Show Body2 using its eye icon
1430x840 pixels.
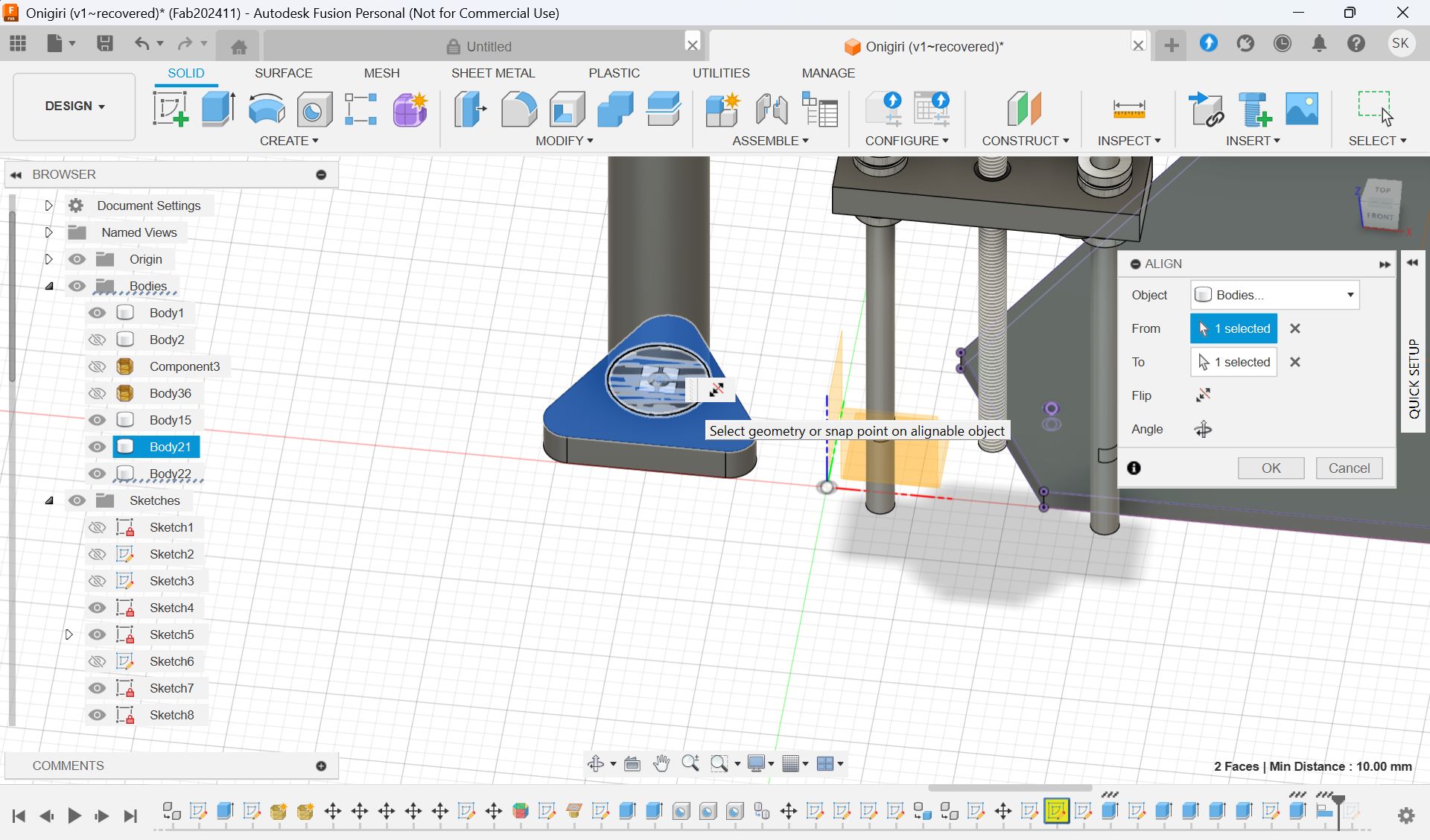point(97,340)
